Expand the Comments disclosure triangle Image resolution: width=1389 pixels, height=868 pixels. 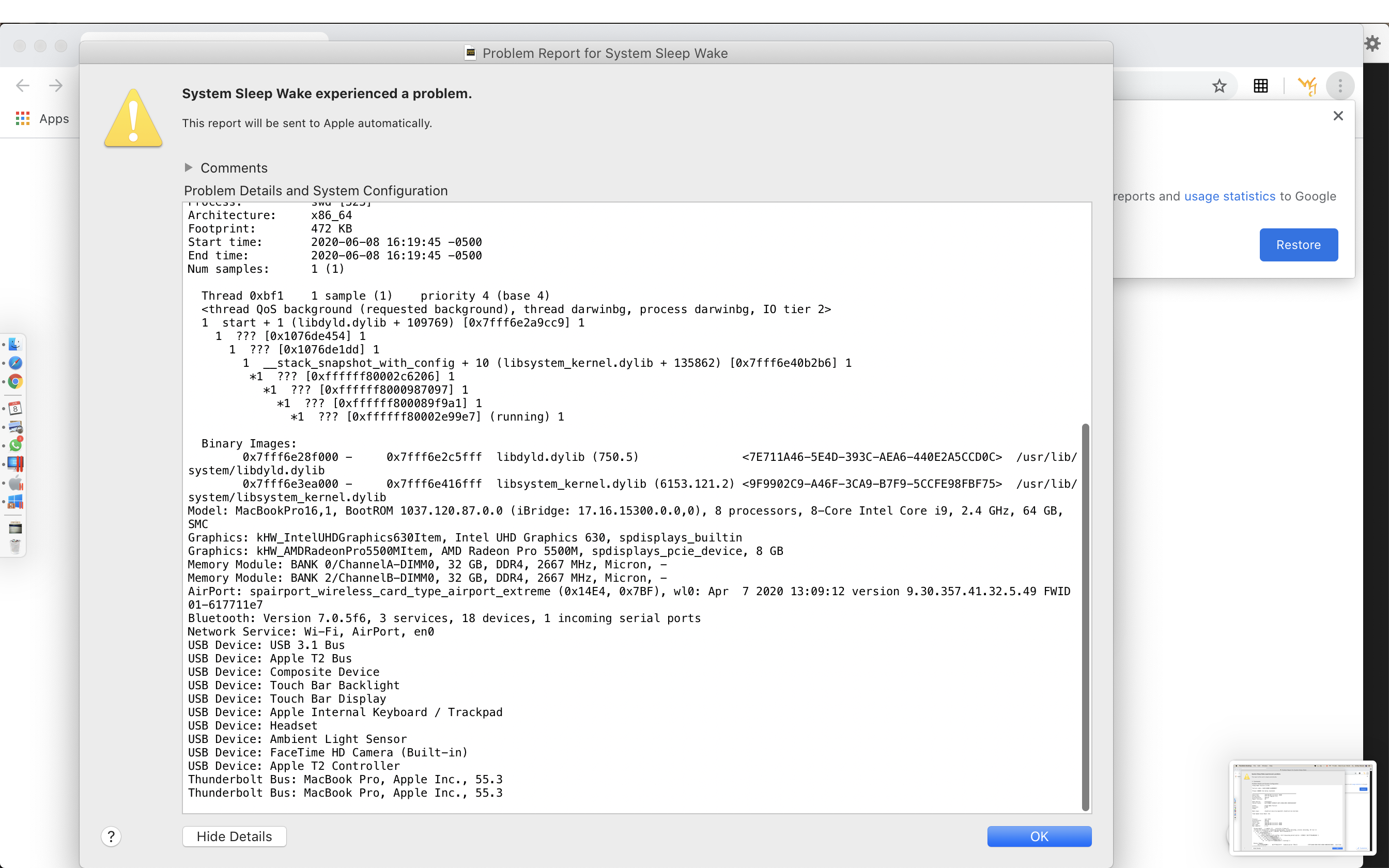tap(188, 167)
